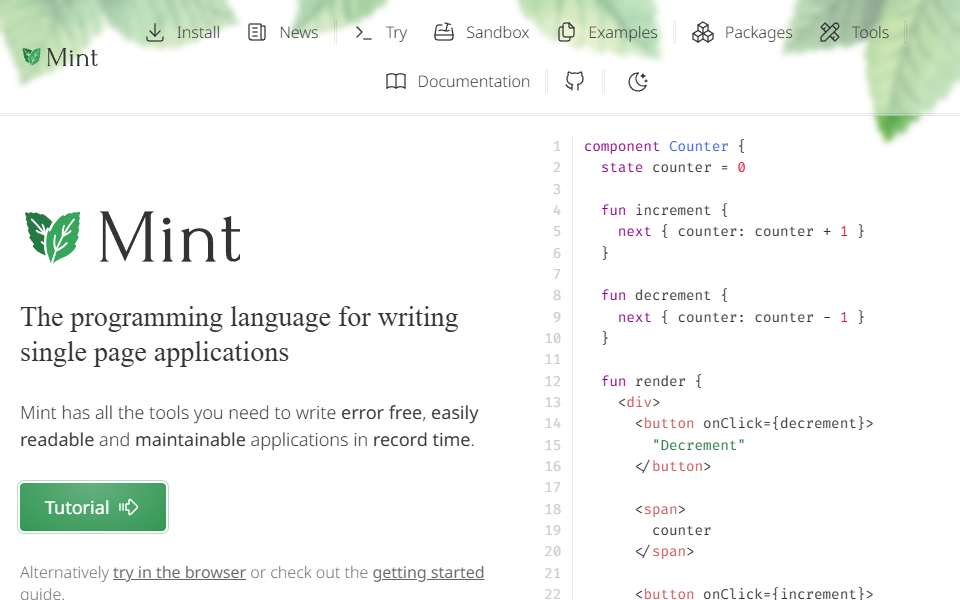Click the Documentation book icon
This screenshot has width=960, height=600.
point(396,81)
